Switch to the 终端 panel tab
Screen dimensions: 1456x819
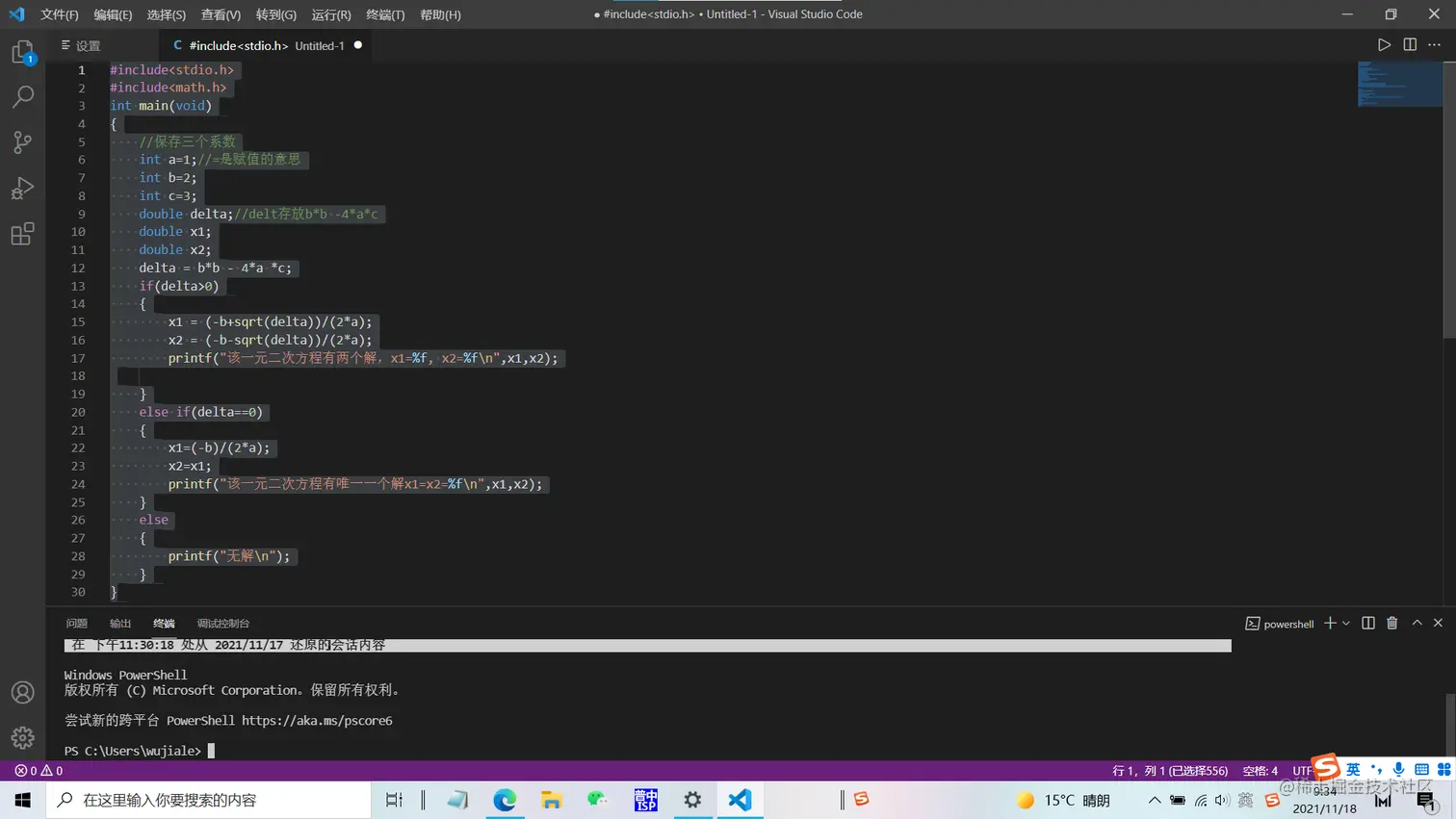pyautogui.click(x=164, y=624)
